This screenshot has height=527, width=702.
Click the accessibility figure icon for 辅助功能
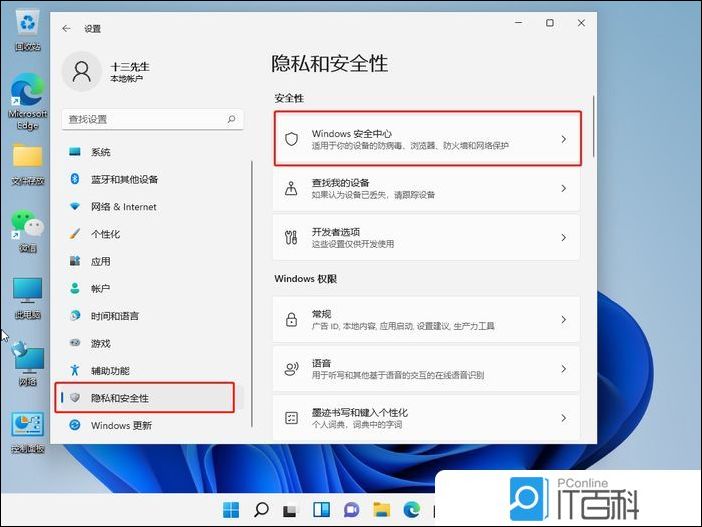tap(75, 370)
